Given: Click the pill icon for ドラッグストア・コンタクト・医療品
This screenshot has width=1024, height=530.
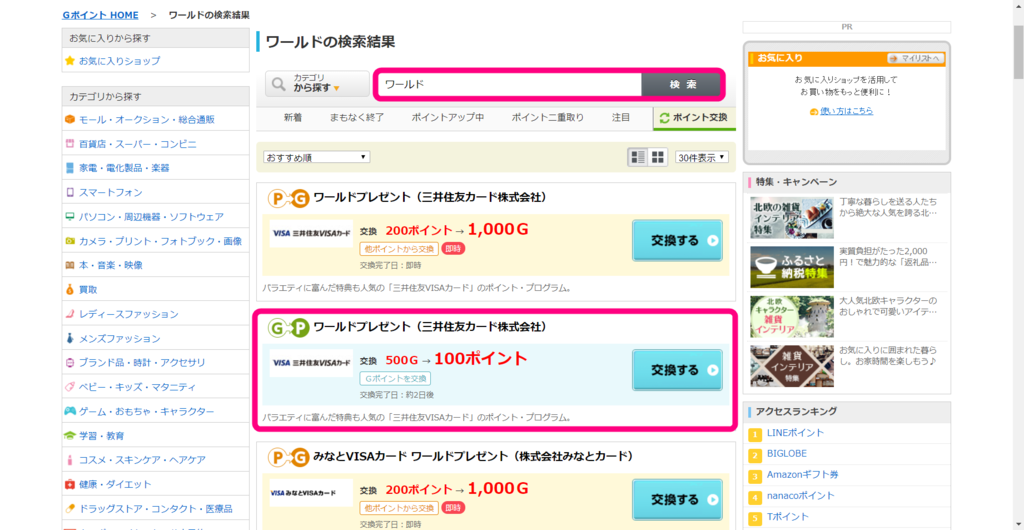Looking at the screenshot, I should pyautogui.click(x=70, y=508).
